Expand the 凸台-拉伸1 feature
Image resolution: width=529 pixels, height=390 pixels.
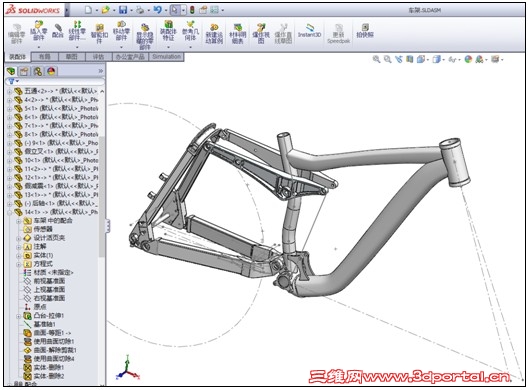coord(19,316)
